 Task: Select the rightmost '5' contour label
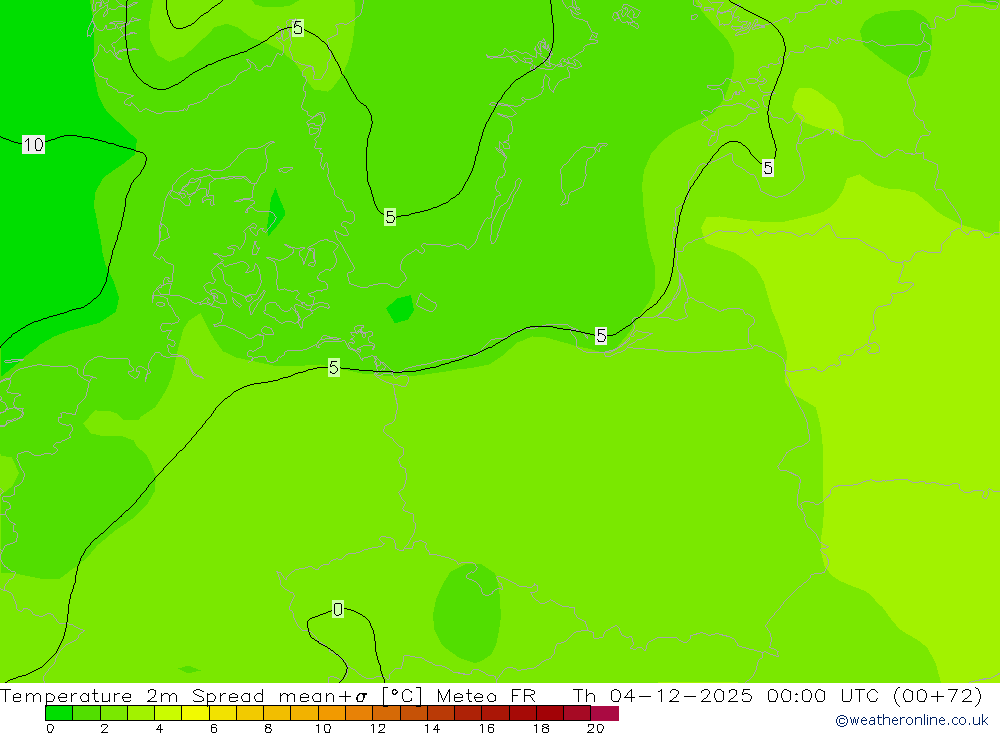[768, 168]
